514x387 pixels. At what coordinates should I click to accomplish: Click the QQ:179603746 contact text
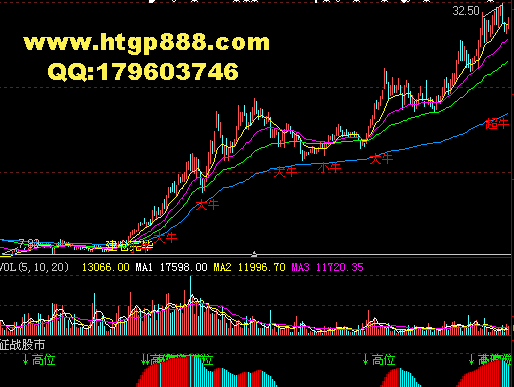pyautogui.click(x=143, y=72)
